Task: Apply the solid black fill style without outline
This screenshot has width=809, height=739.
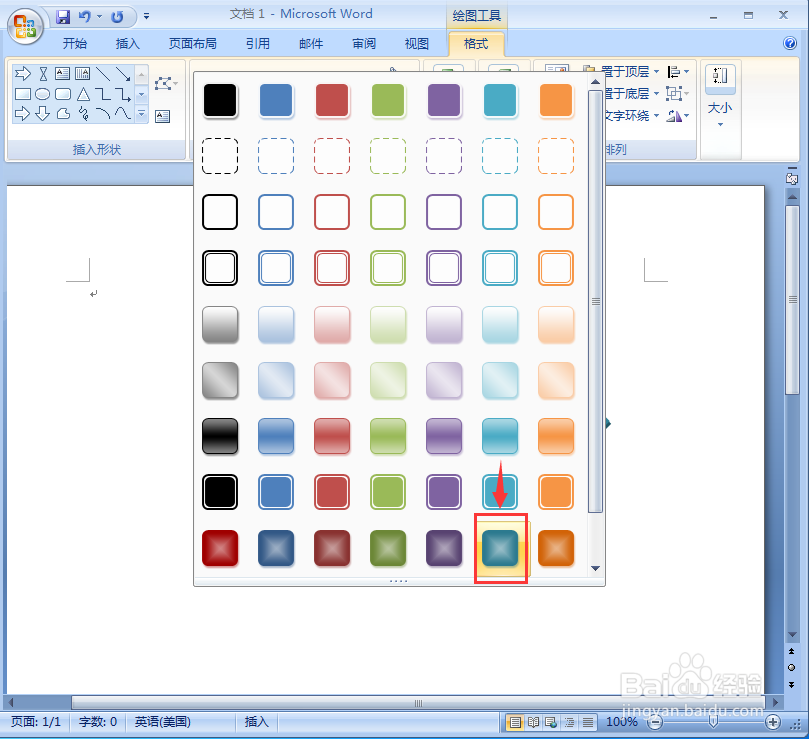Action: 220,100
